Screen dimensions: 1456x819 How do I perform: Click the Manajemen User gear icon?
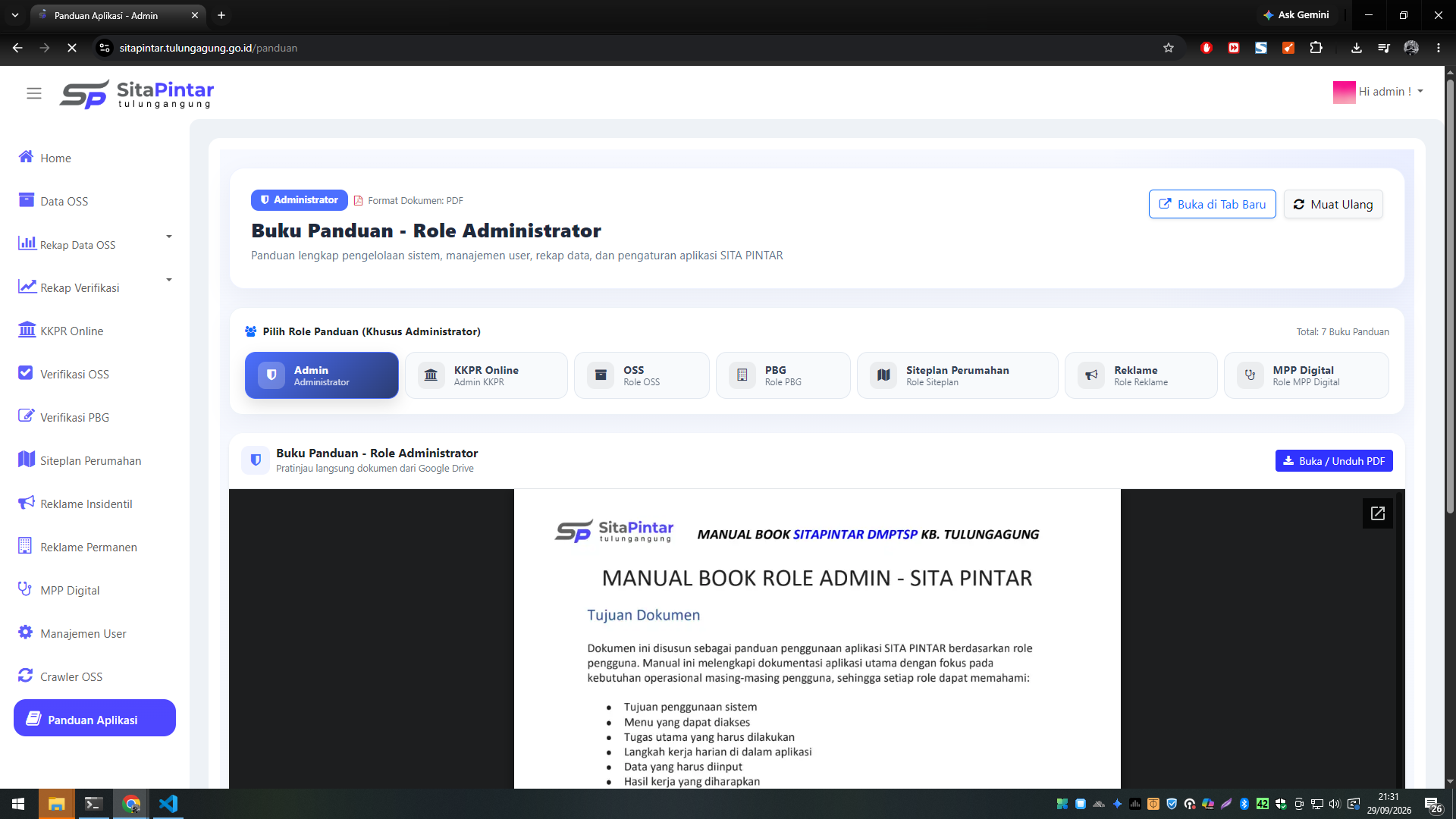(x=25, y=632)
